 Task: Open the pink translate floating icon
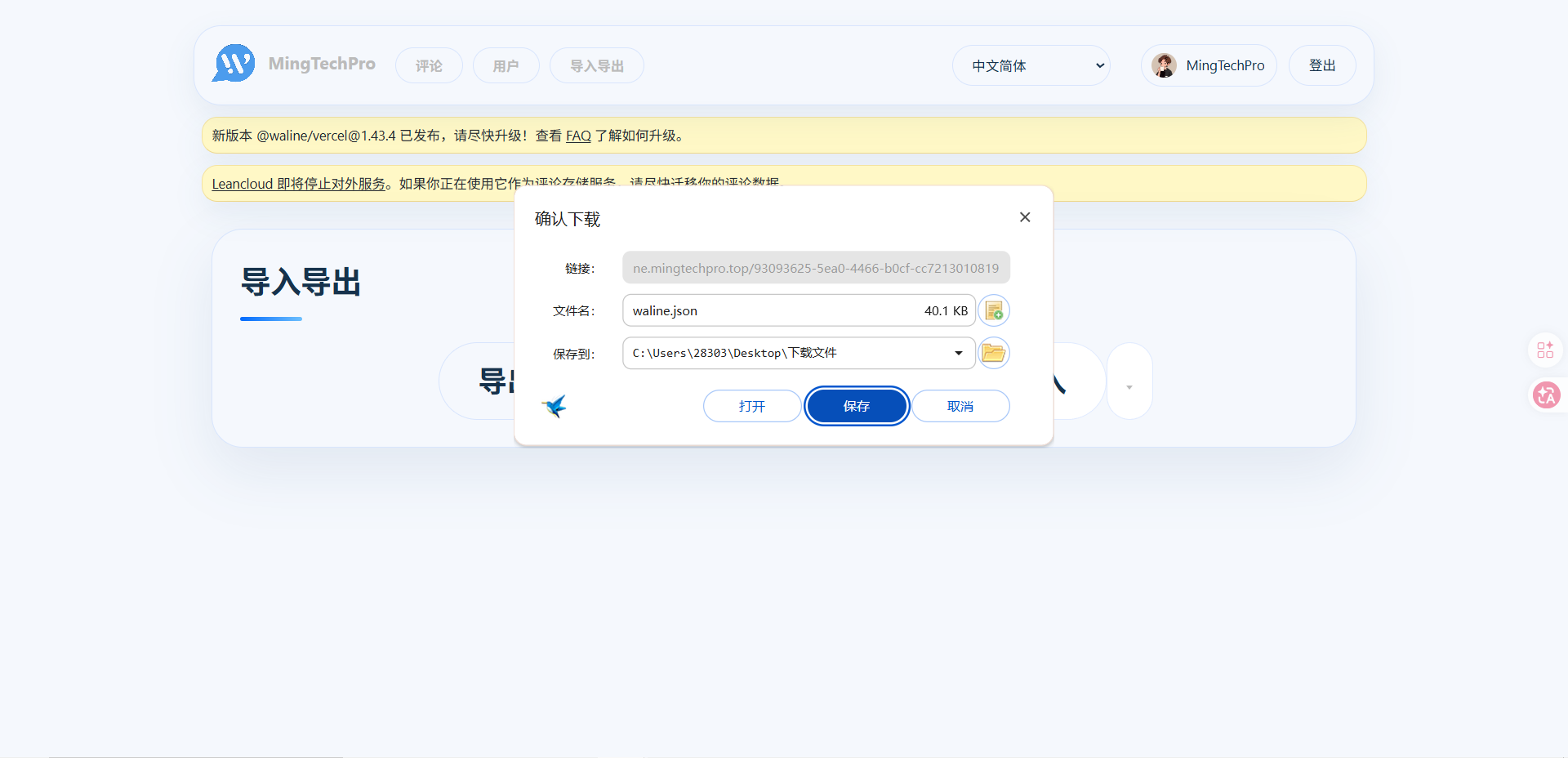(1546, 395)
